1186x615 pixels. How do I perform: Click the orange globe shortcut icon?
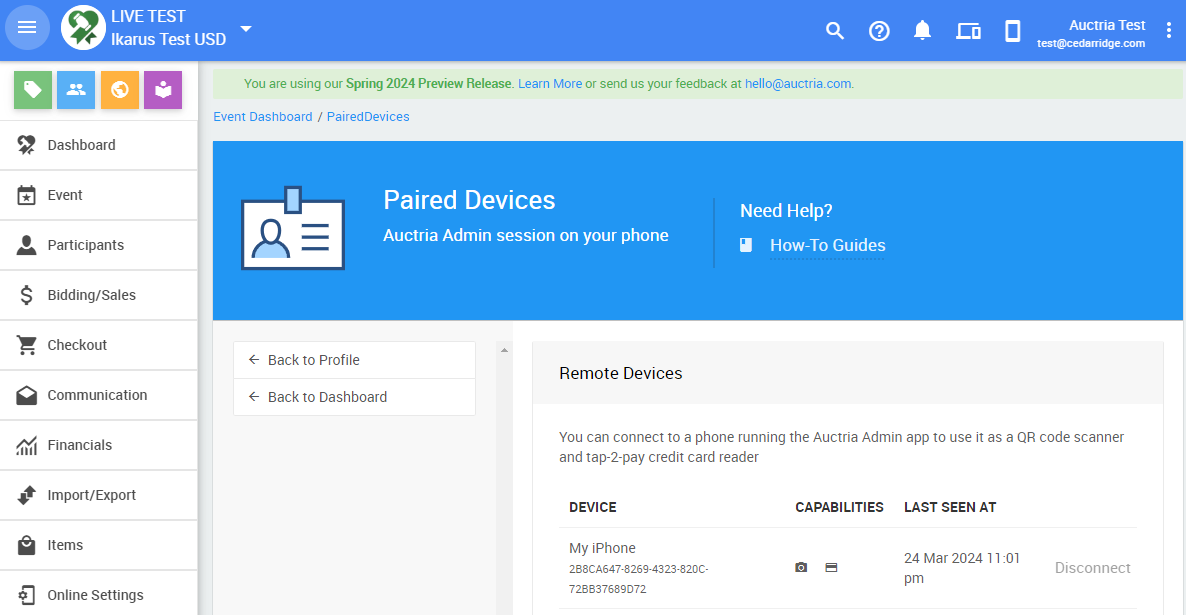coord(120,90)
